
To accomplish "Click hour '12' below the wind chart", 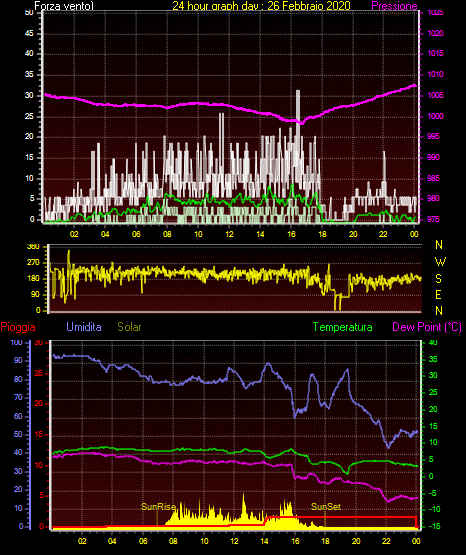I will [x=229, y=234].
